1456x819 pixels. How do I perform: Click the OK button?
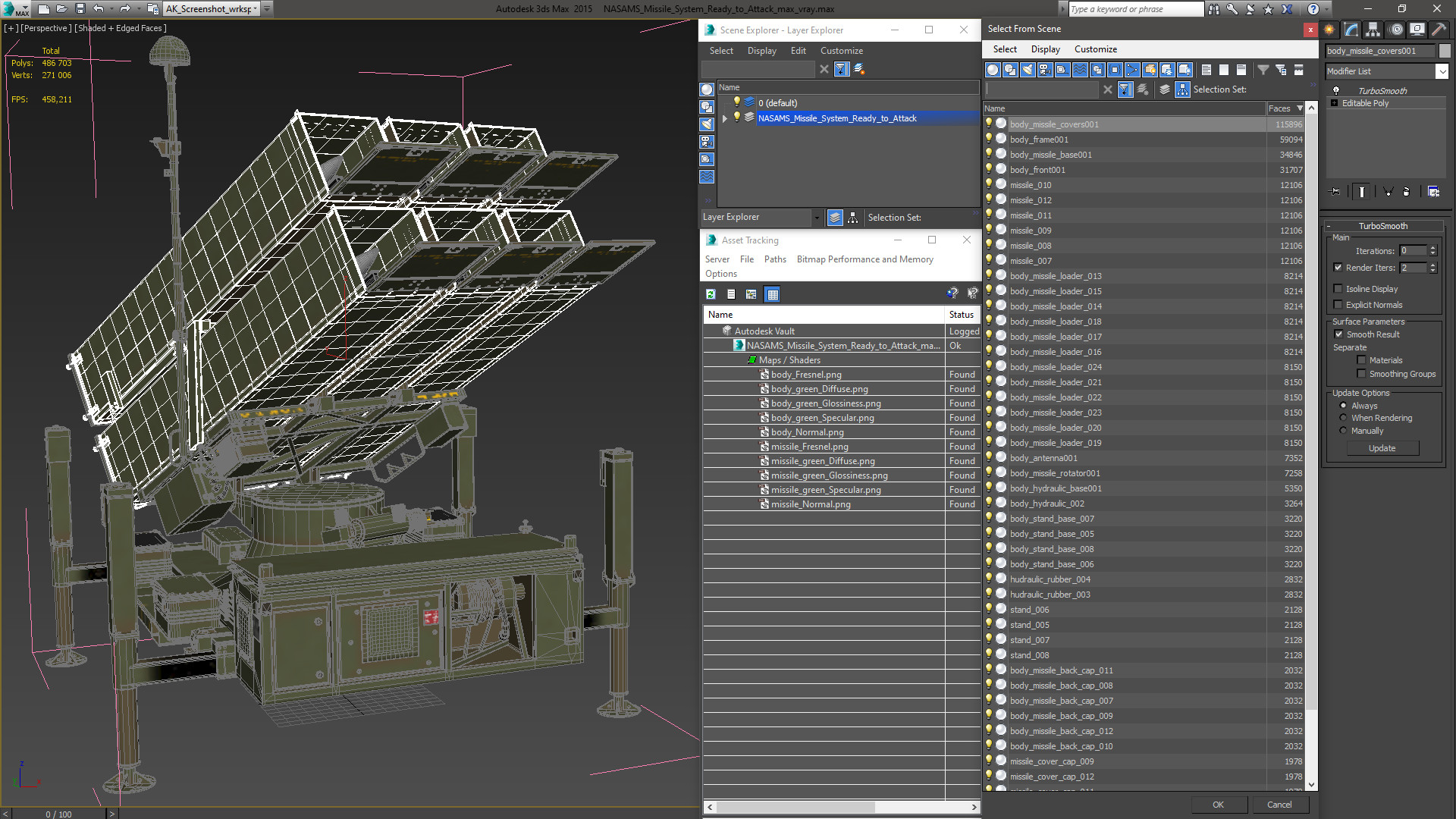tap(1218, 805)
